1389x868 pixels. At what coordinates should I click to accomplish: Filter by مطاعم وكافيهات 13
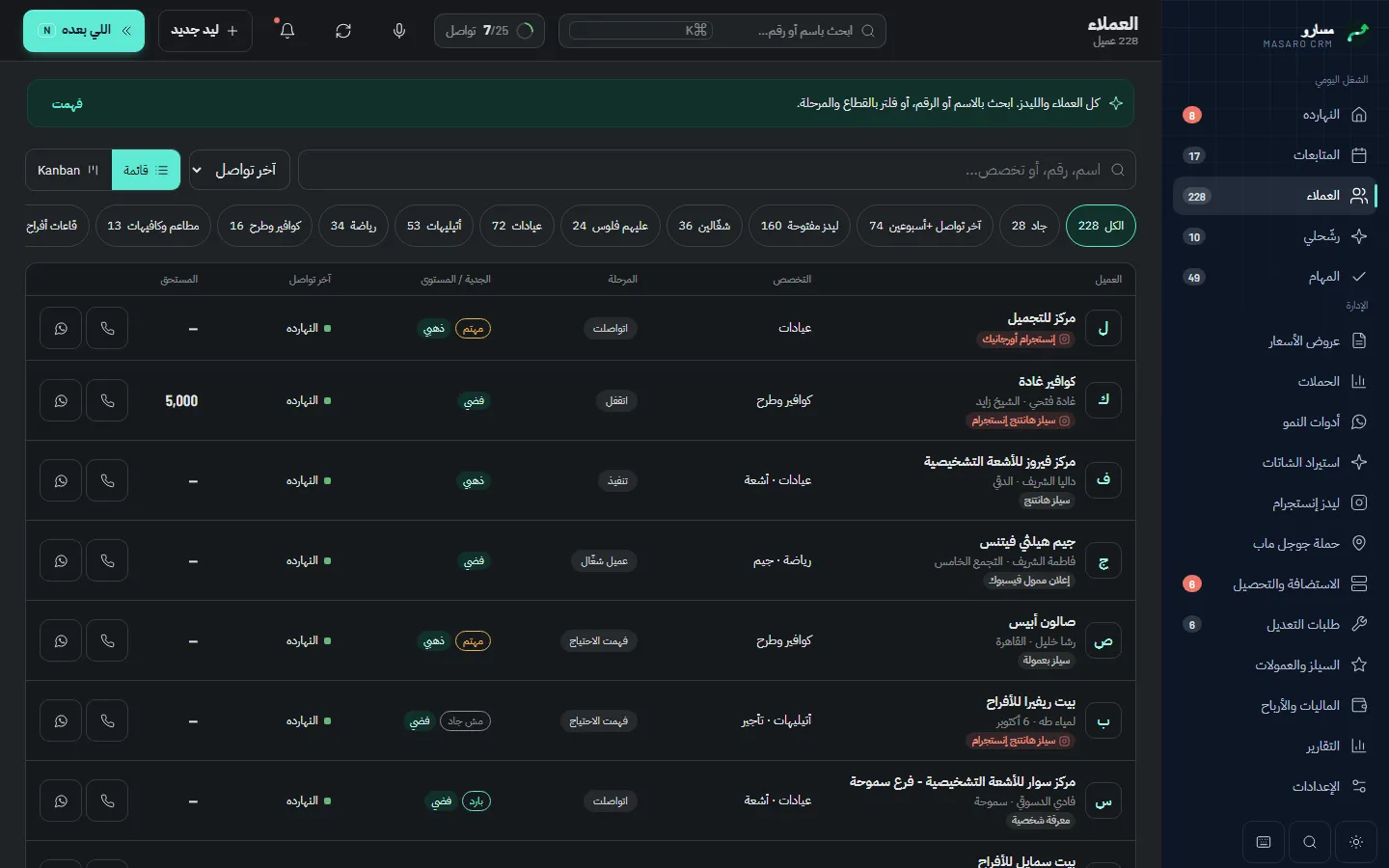[153, 226]
